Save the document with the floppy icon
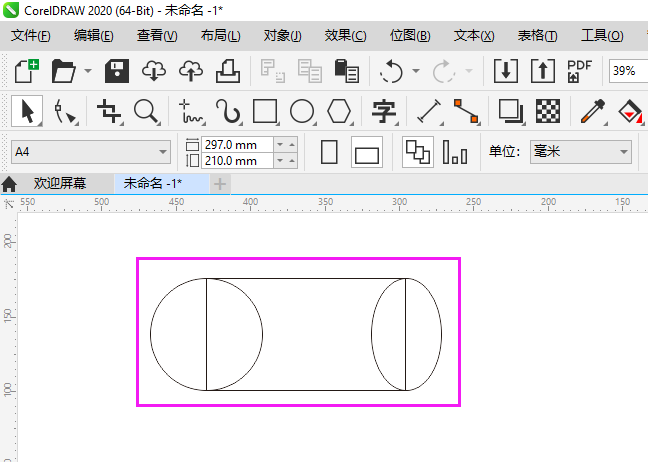This screenshot has height=462, width=648. coord(117,71)
